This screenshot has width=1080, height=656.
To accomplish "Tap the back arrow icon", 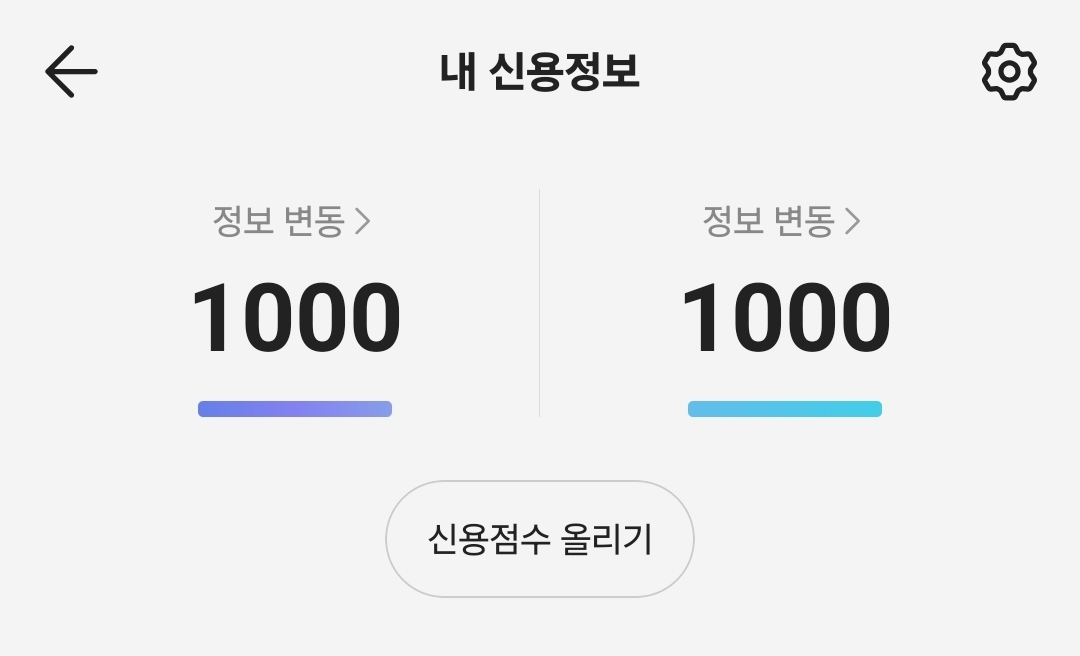I will pos(71,72).
